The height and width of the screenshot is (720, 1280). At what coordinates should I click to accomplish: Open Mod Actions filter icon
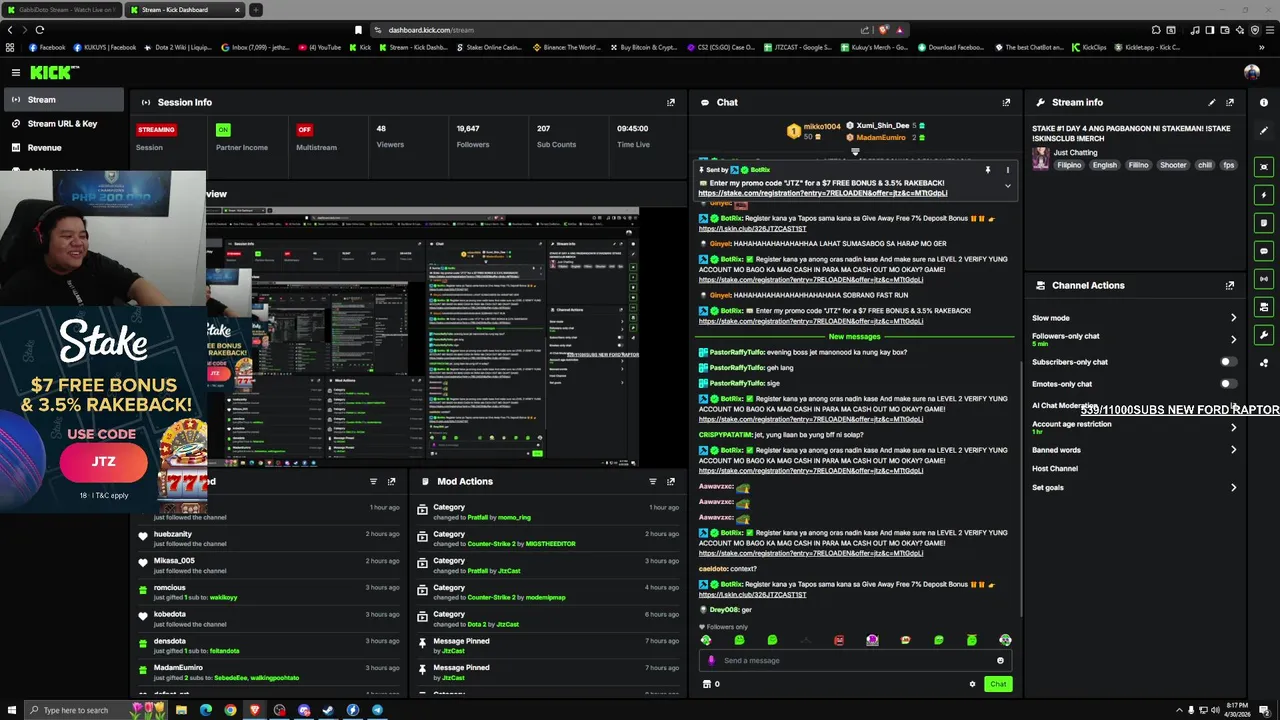tap(653, 481)
